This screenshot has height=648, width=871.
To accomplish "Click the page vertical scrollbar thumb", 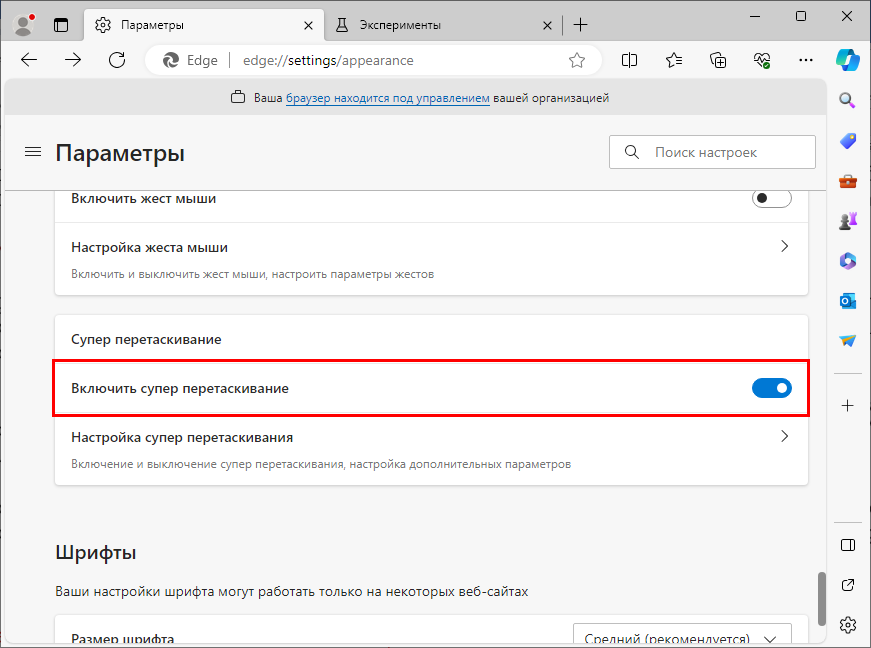I will pos(822,600).
